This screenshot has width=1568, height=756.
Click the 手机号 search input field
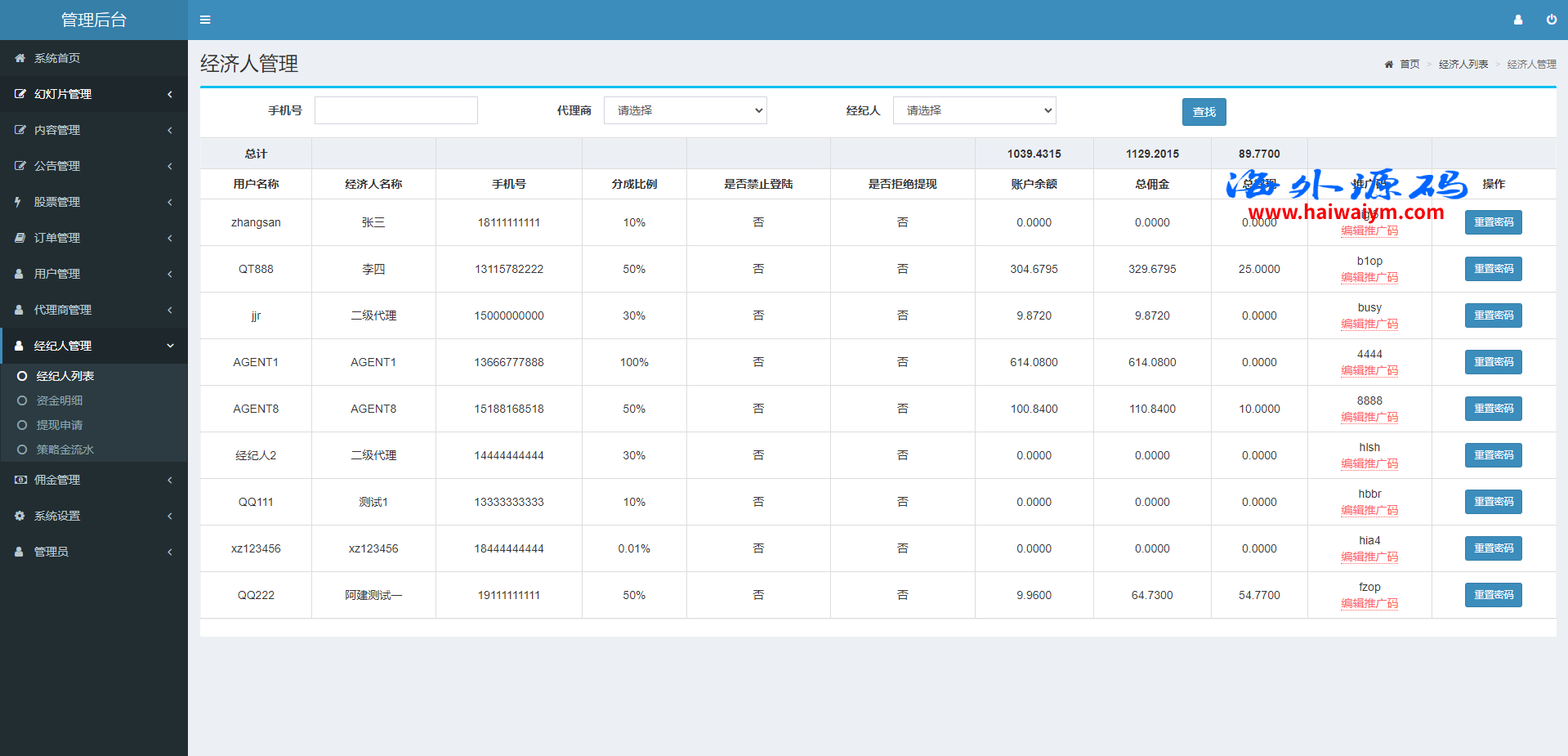396,110
